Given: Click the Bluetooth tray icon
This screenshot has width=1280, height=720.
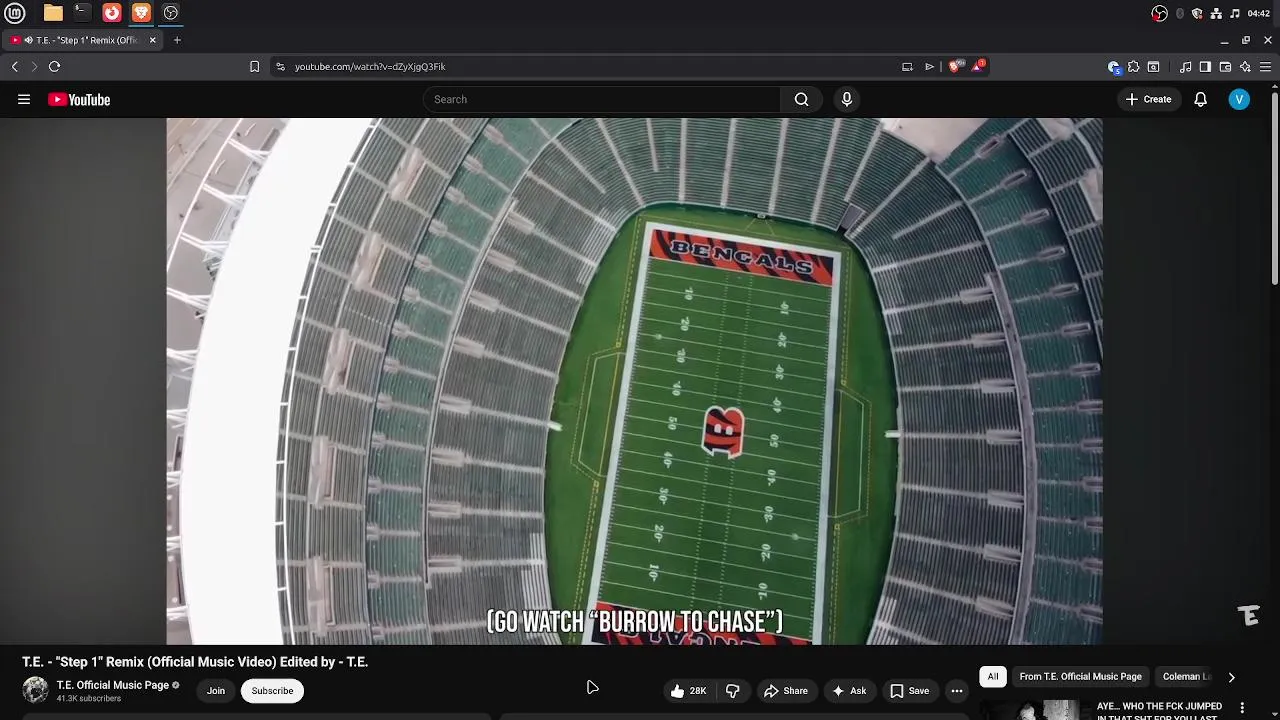Looking at the screenshot, I should [1180, 13].
